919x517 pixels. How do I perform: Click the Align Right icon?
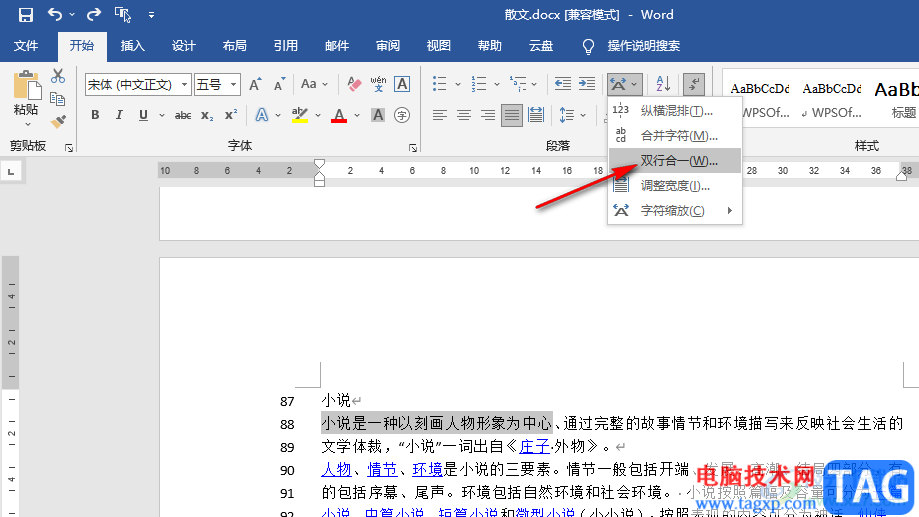pyautogui.click(x=488, y=115)
